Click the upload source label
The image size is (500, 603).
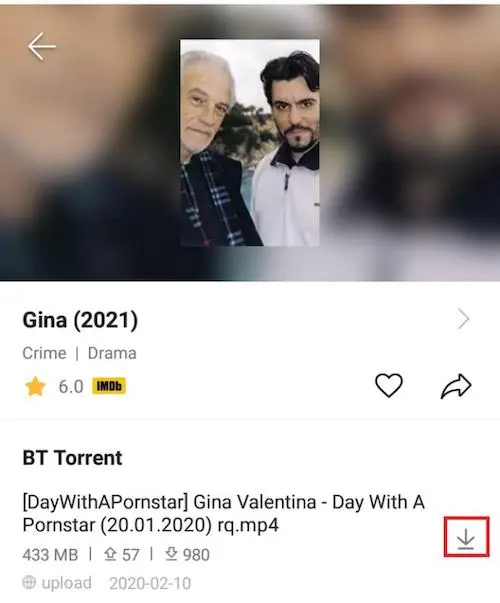pyautogui.click(x=67, y=583)
